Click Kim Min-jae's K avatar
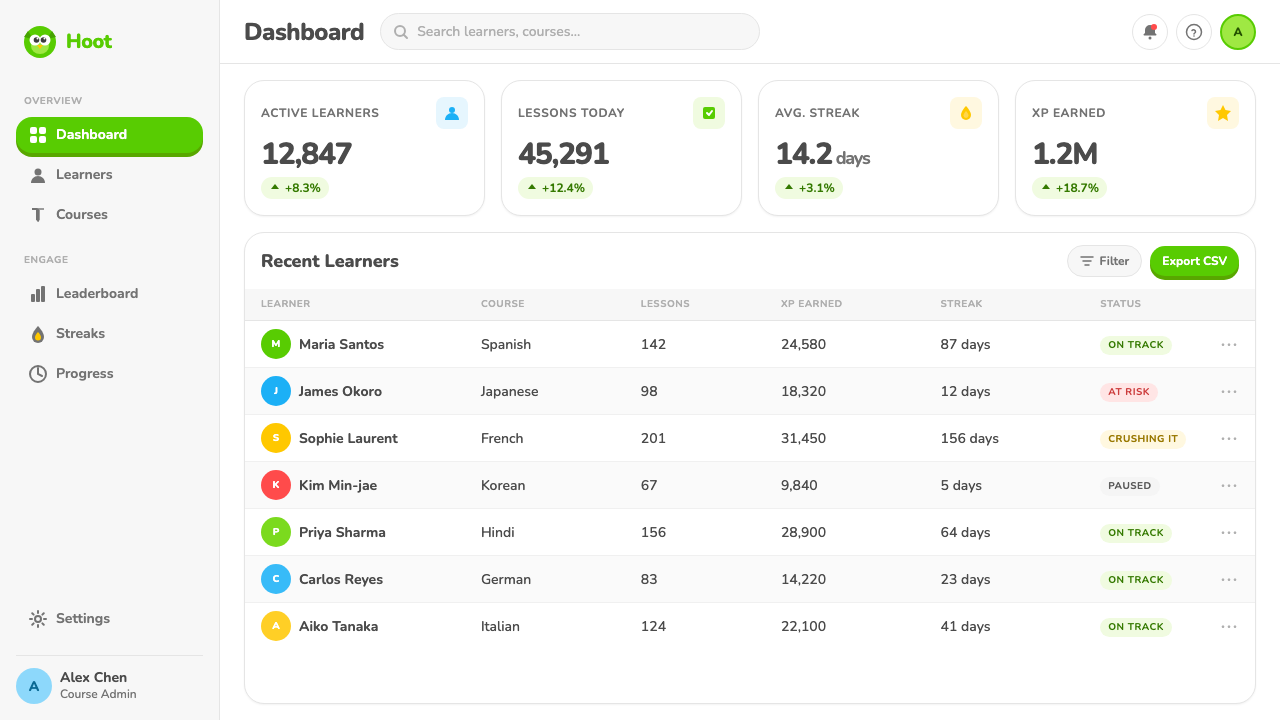The height and width of the screenshot is (720, 1280). tap(276, 485)
